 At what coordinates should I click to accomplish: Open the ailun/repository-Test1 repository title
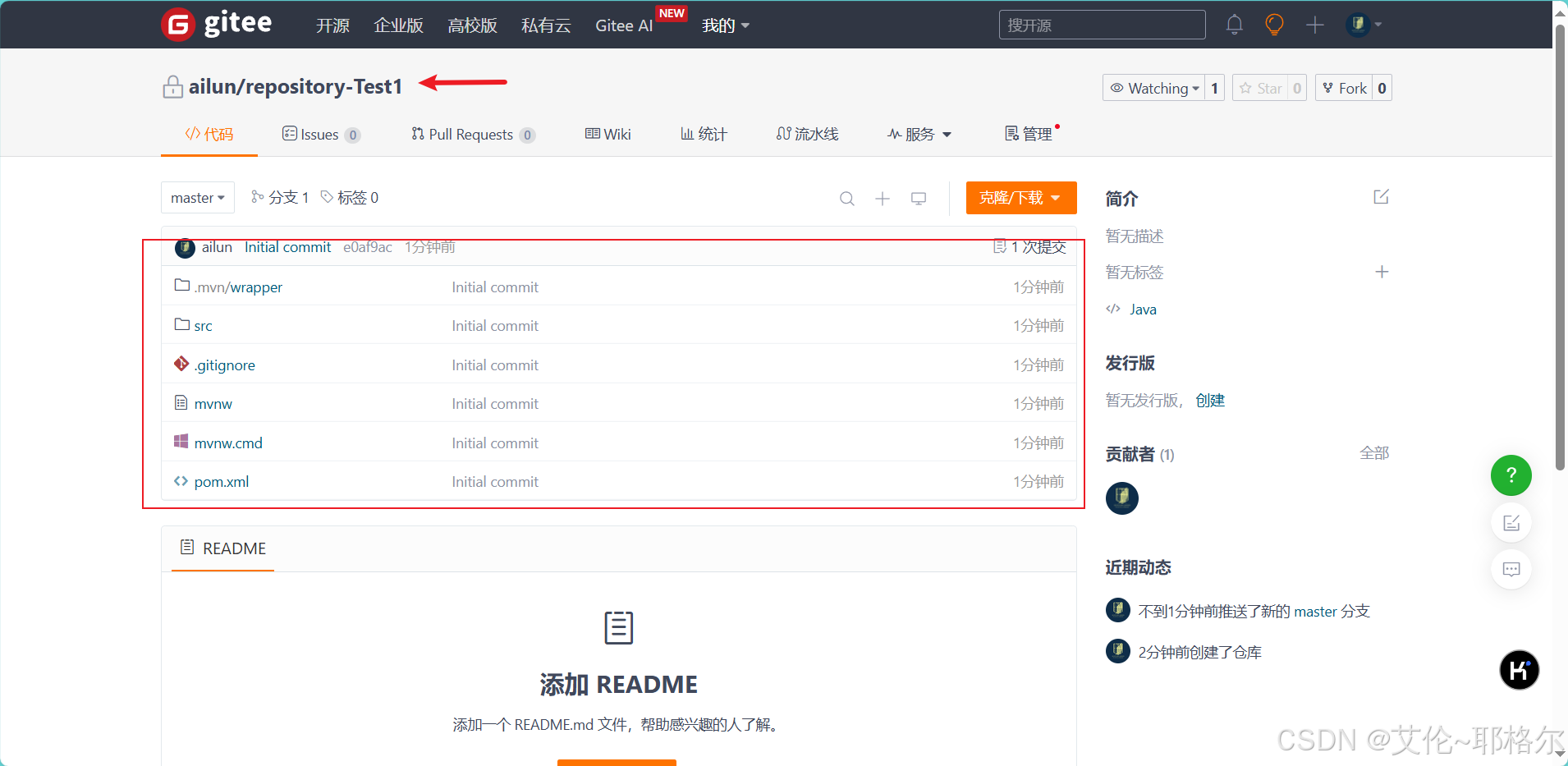[296, 86]
